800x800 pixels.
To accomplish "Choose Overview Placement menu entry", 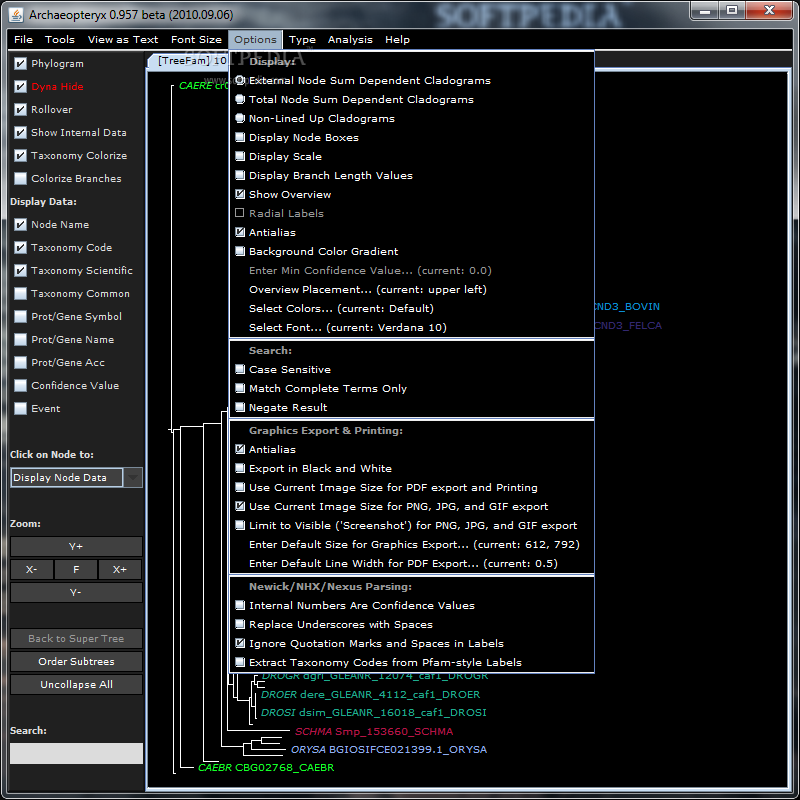I will (x=412, y=289).
